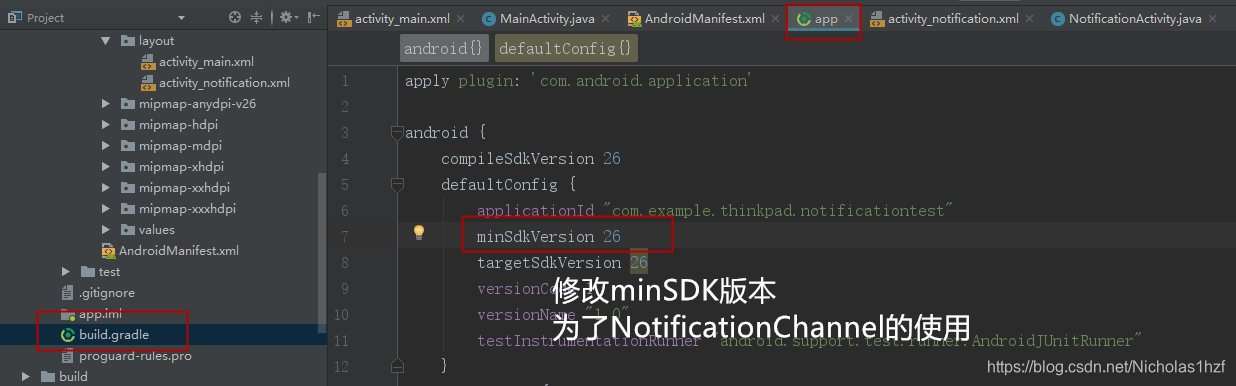Click the .gitignore file icon
Image resolution: width=1236 pixels, height=386 pixels.
(68, 293)
